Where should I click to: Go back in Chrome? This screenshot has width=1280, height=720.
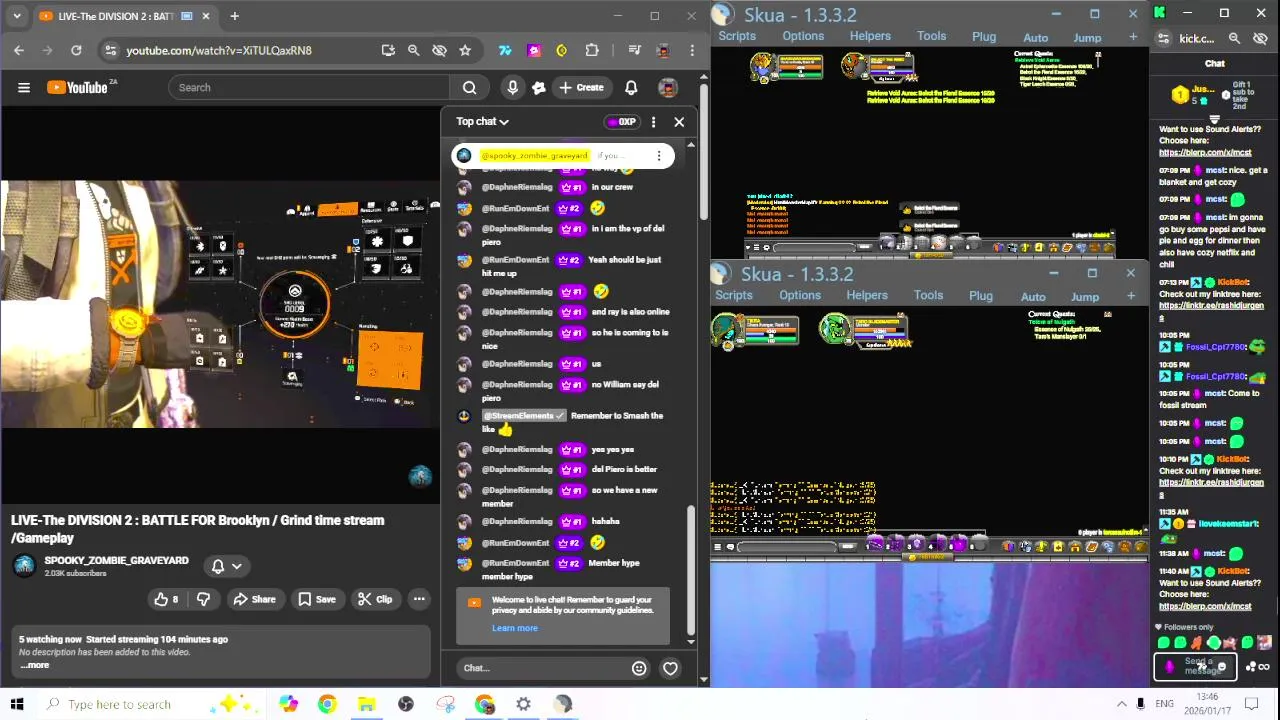[19, 50]
